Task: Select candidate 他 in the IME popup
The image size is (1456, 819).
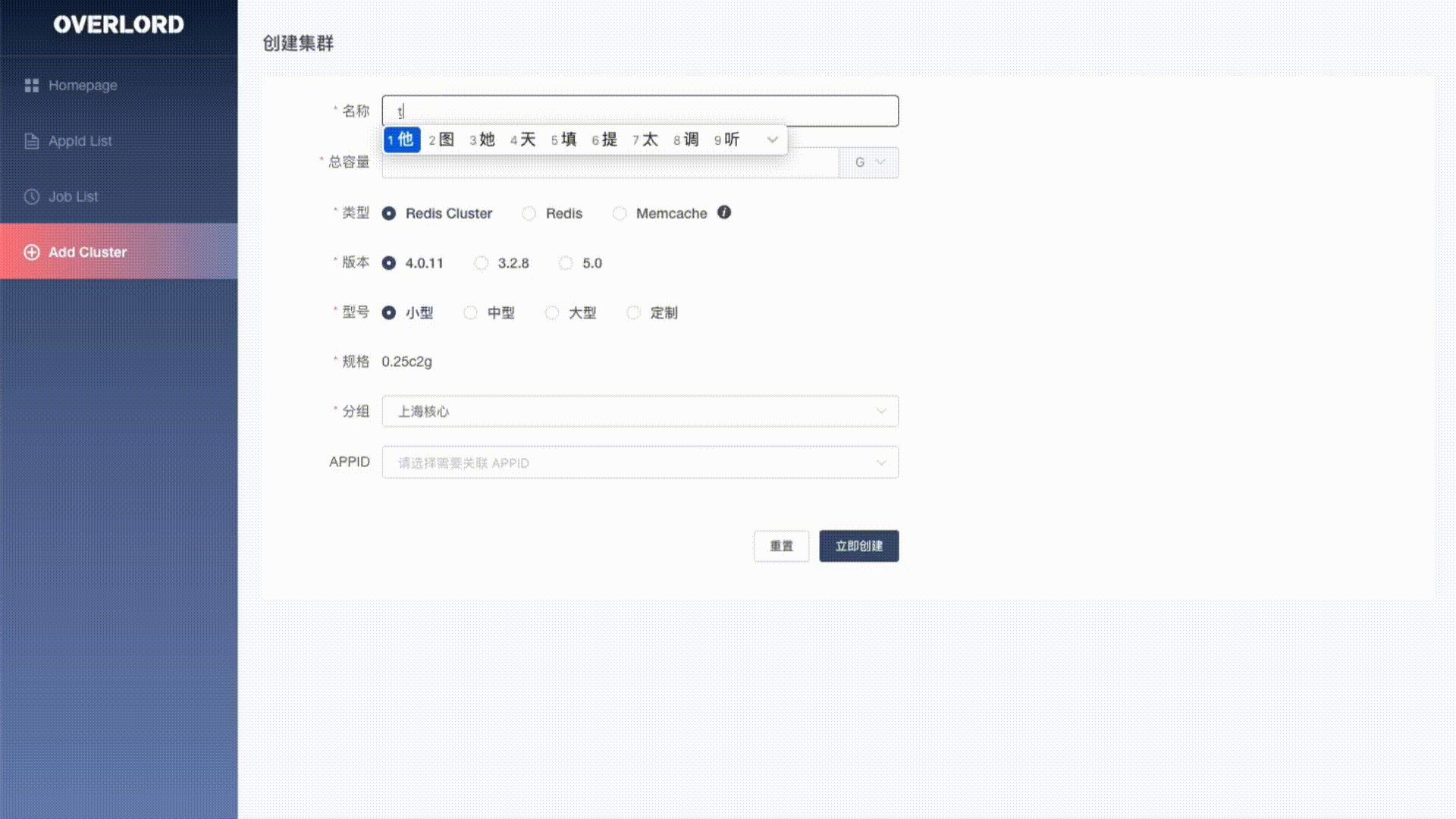Action: click(402, 140)
